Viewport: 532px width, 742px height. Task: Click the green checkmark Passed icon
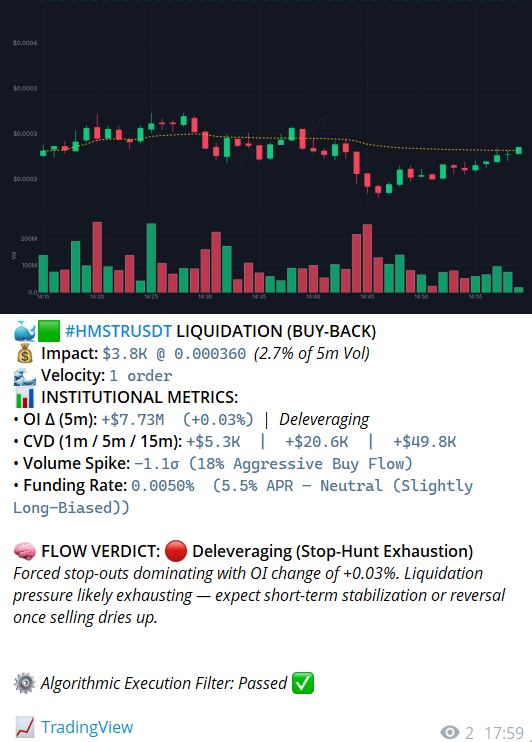[x=303, y=683]
